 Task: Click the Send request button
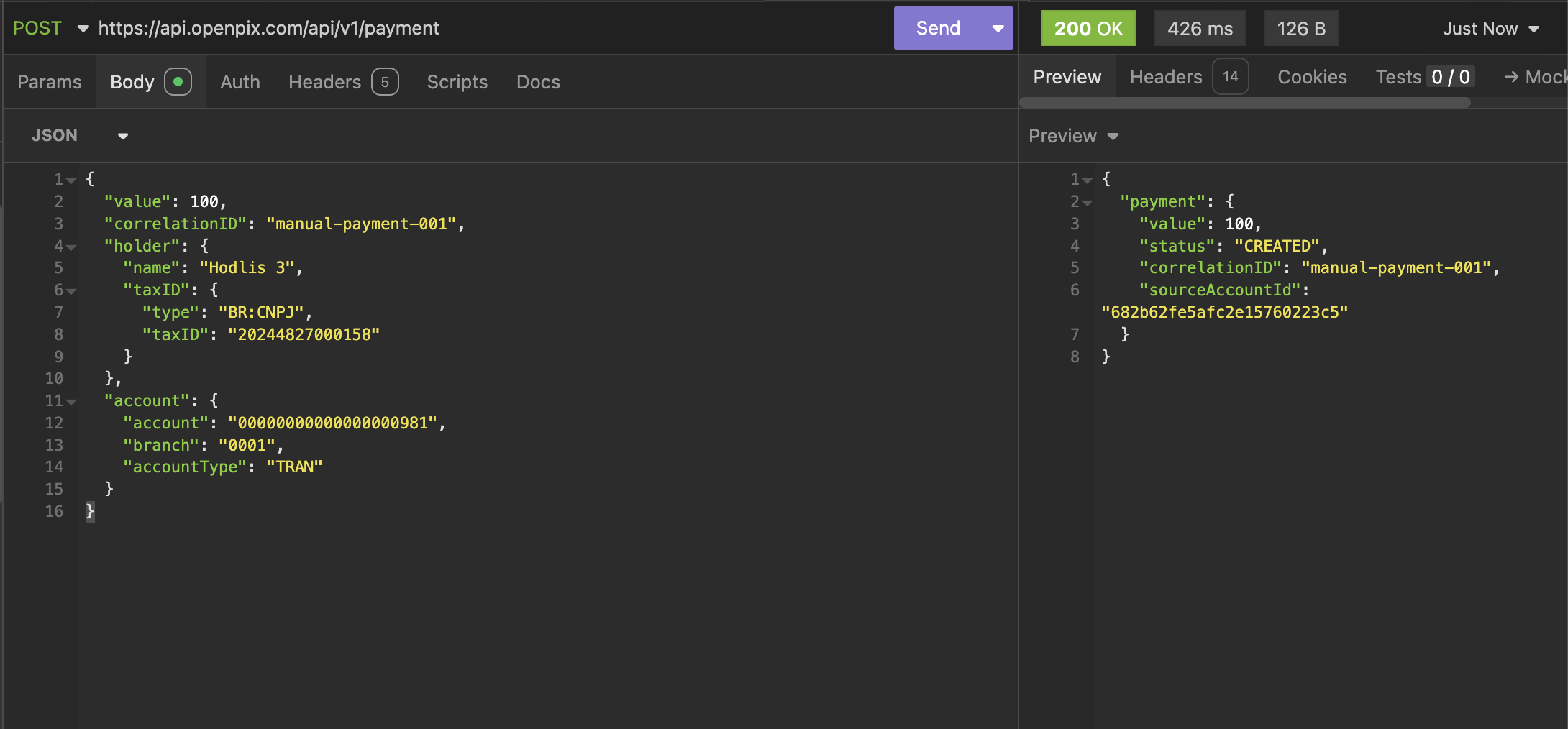click(x=937, y=28)
